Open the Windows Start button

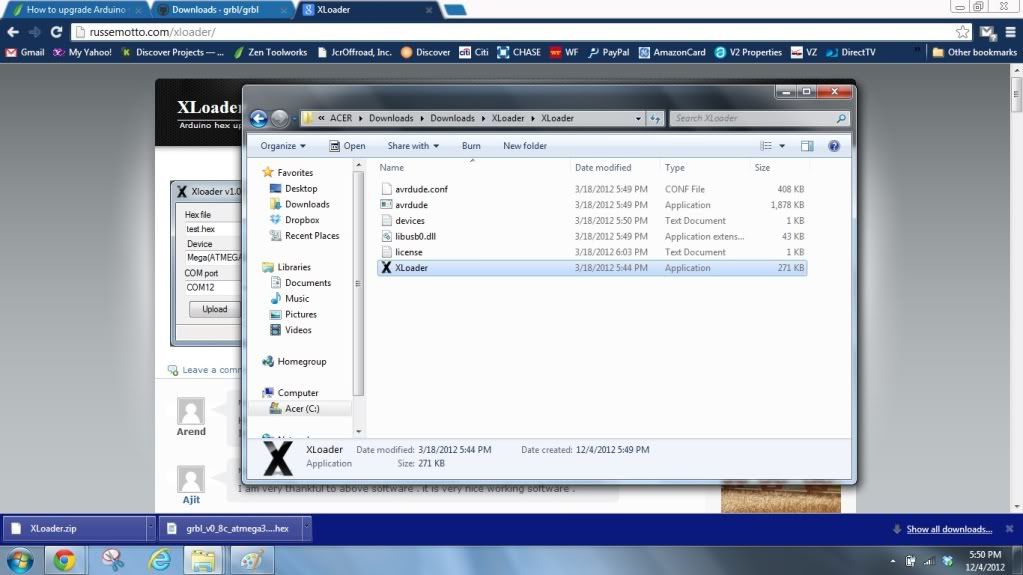(x=20, y=561)
